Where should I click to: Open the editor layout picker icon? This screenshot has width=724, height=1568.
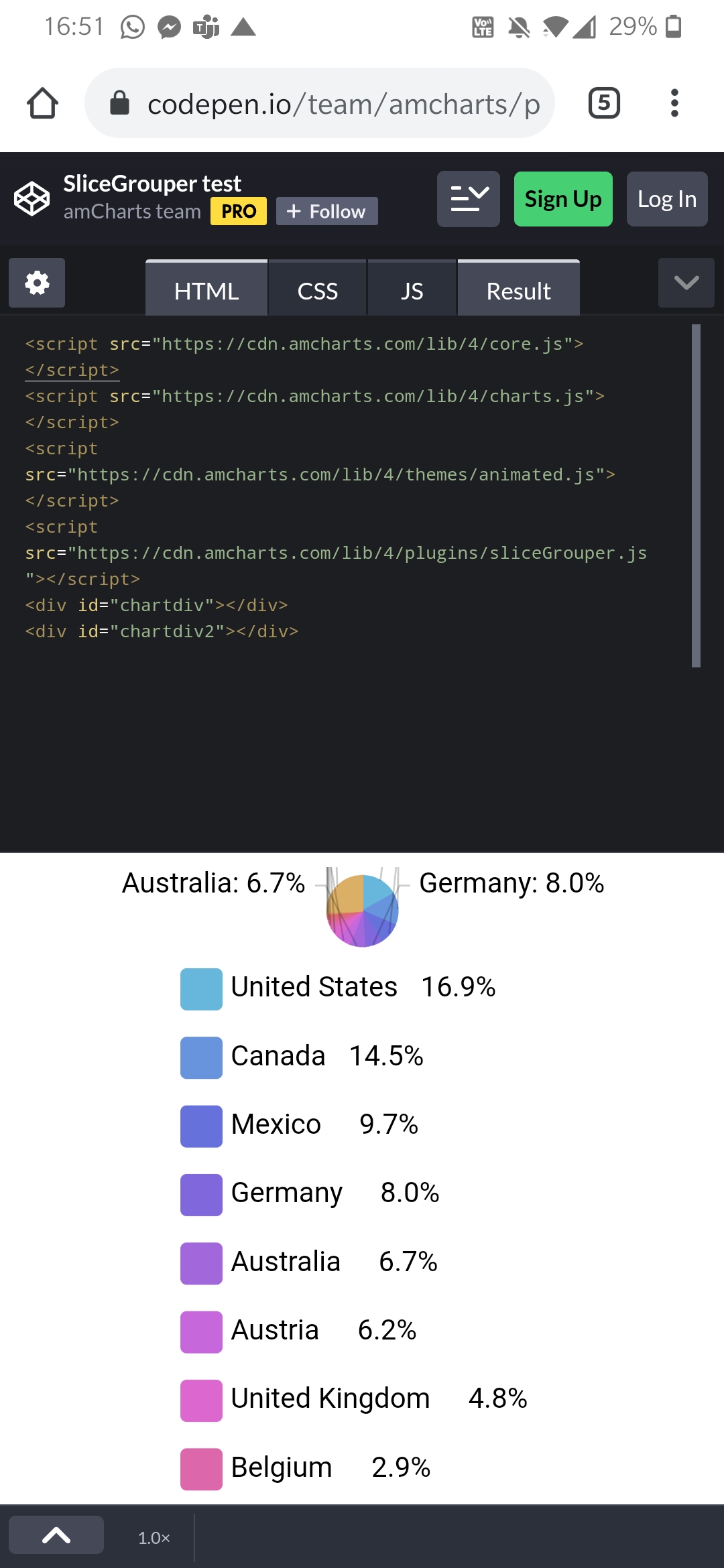pyautogui.click(x=468, y=198)
